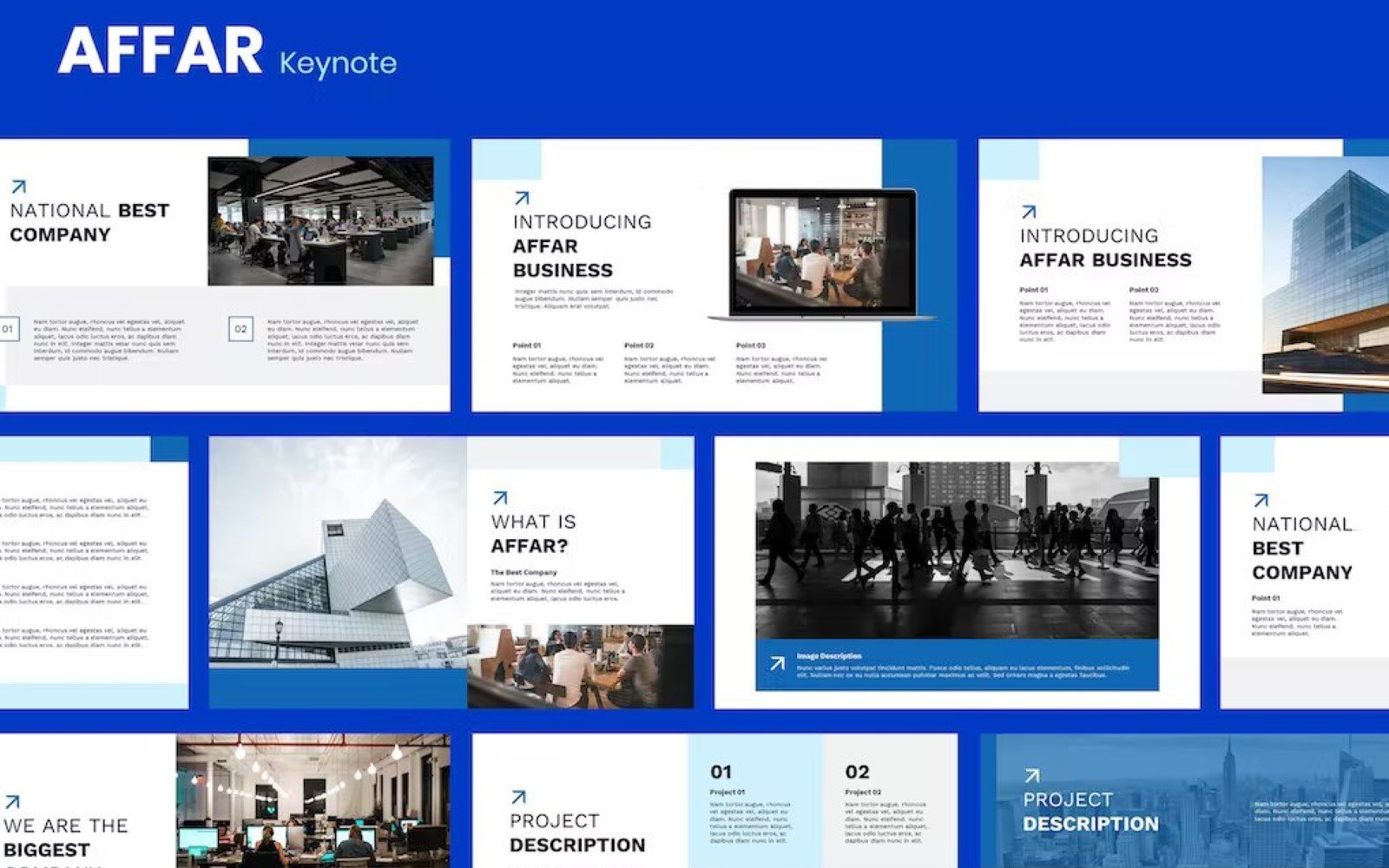Viewport: 1389px width, 868px height.
Task: Select the laptop mockup image
Action: point(822,254)
